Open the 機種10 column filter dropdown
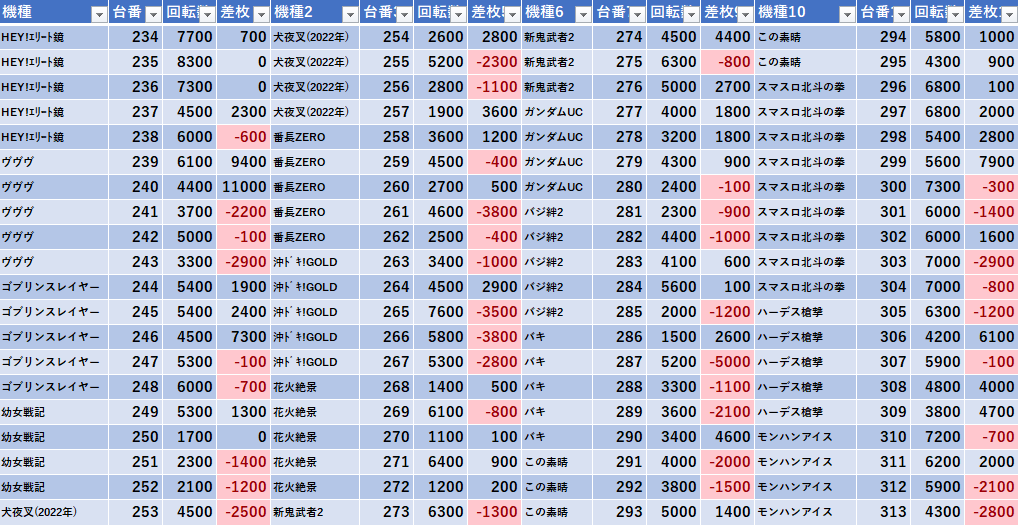Viewport: 1018px width, 525px height. (x=847, y=14)
